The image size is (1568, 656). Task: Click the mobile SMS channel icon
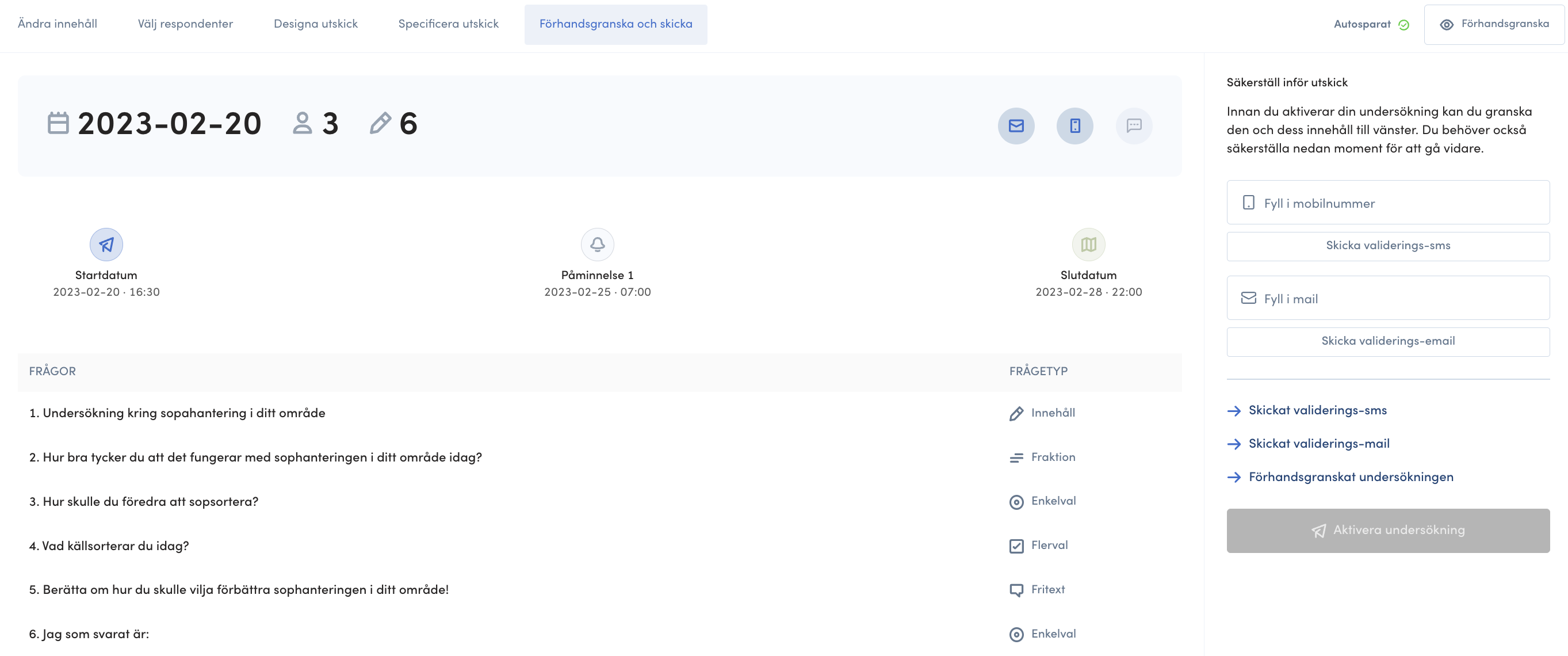click(x=1074, y=125)
